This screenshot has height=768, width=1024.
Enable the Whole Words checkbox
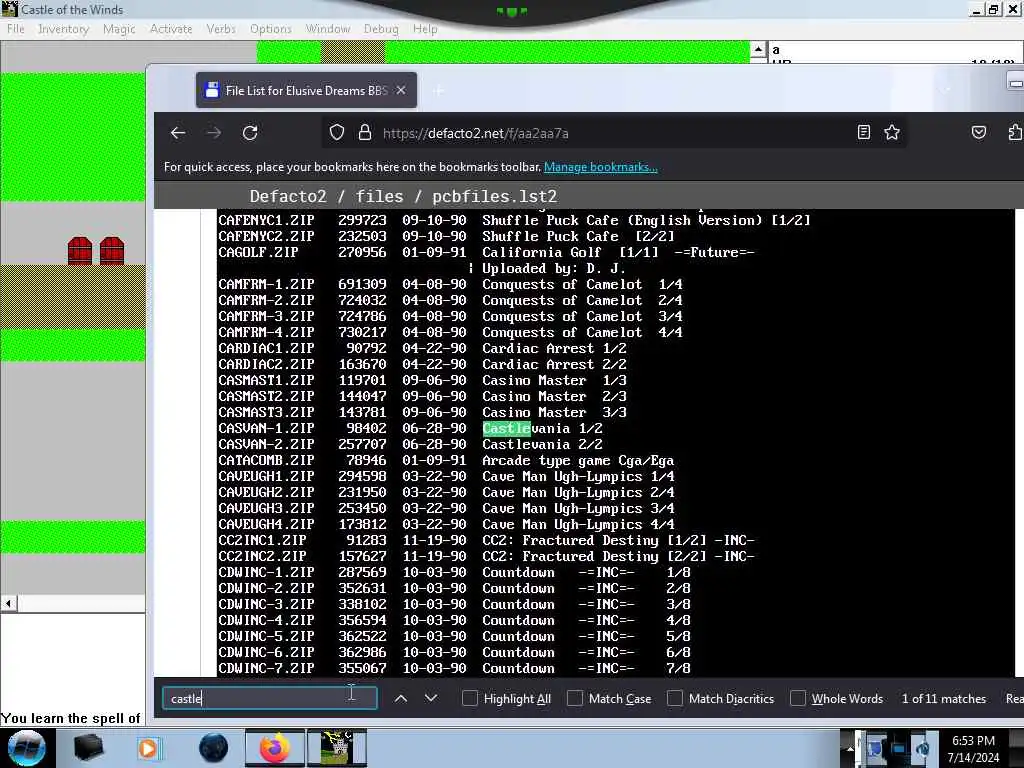click(x=797, y=698)
